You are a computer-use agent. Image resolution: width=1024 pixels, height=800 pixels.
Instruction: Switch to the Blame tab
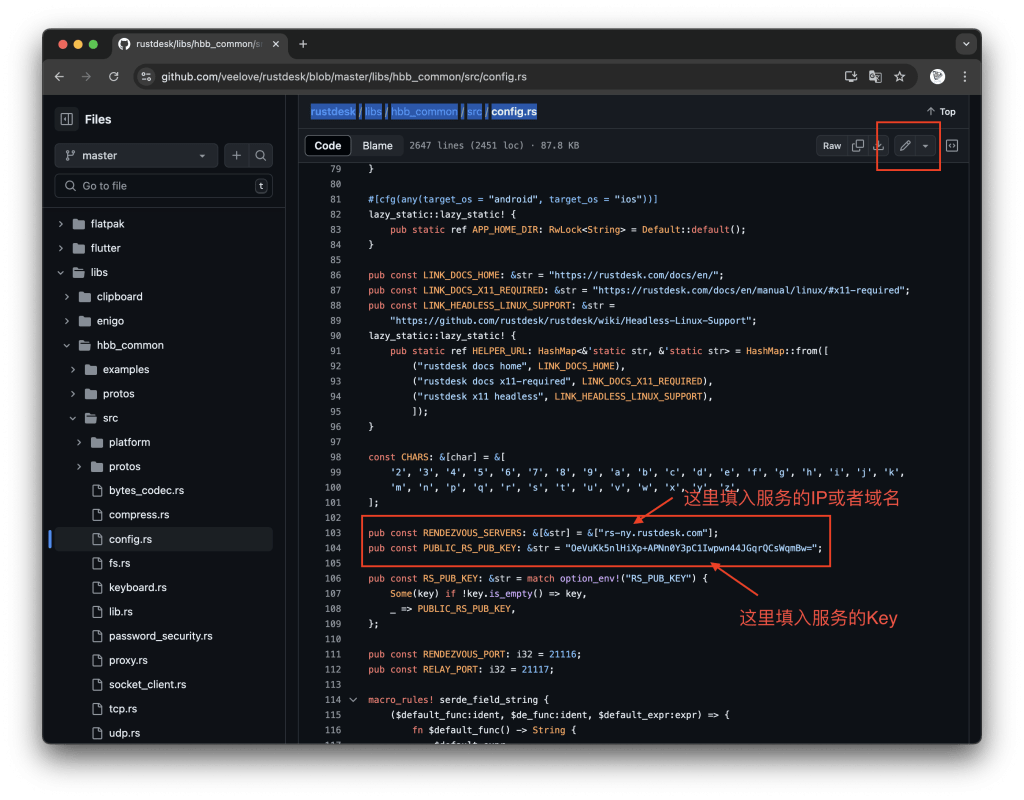[x=377, y=145]
